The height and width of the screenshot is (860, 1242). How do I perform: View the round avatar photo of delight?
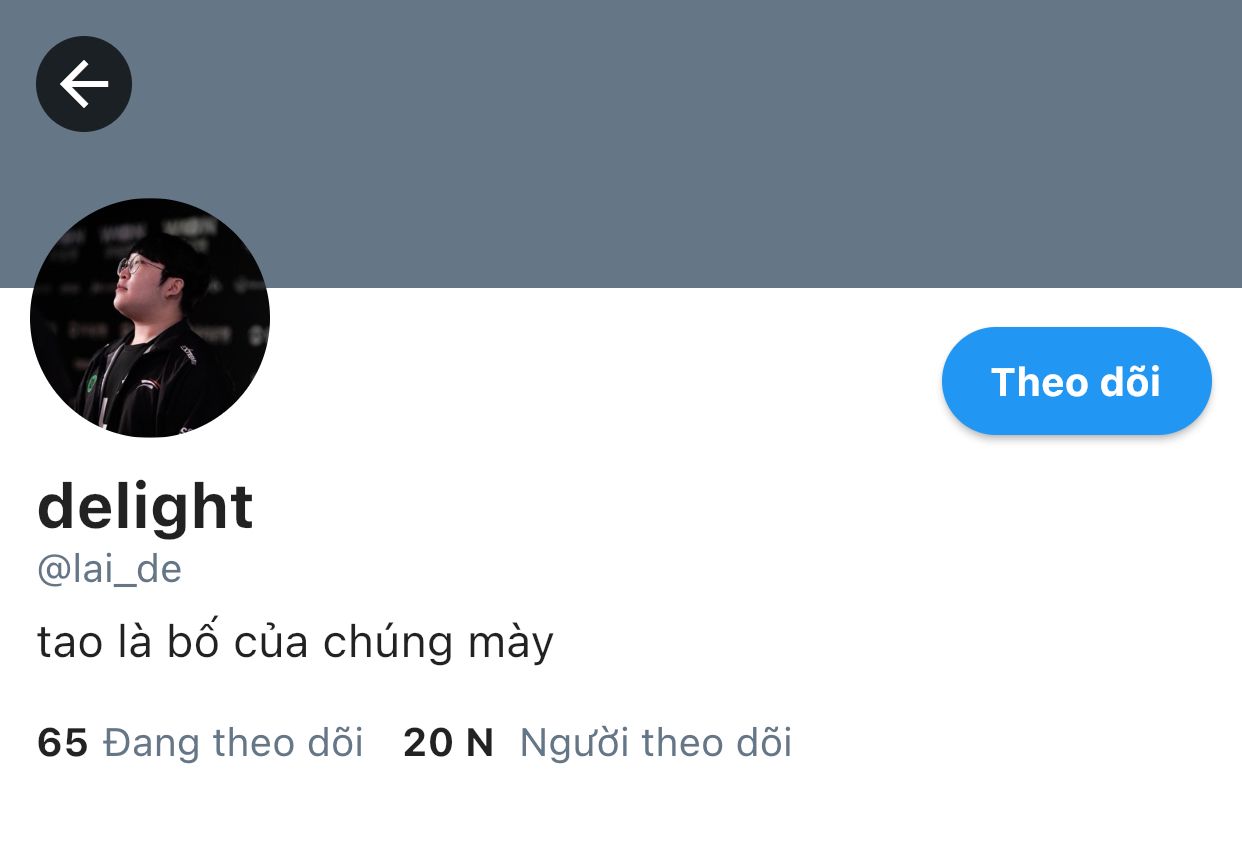[150, 318]
